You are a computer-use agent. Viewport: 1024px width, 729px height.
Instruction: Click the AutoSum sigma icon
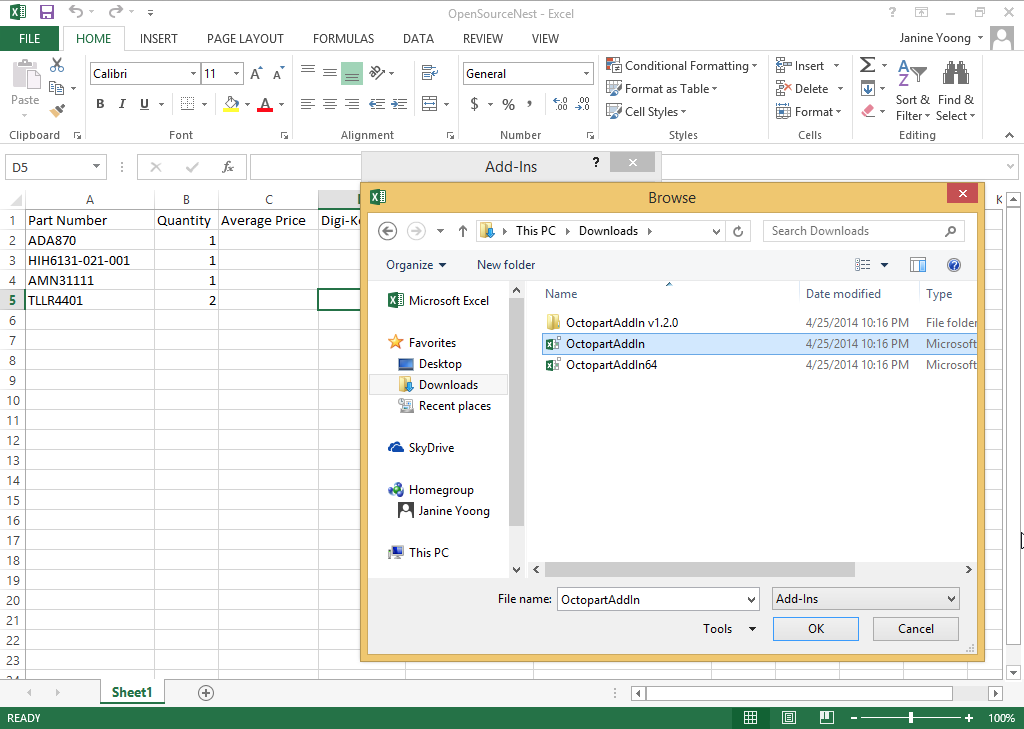(867, 65)
